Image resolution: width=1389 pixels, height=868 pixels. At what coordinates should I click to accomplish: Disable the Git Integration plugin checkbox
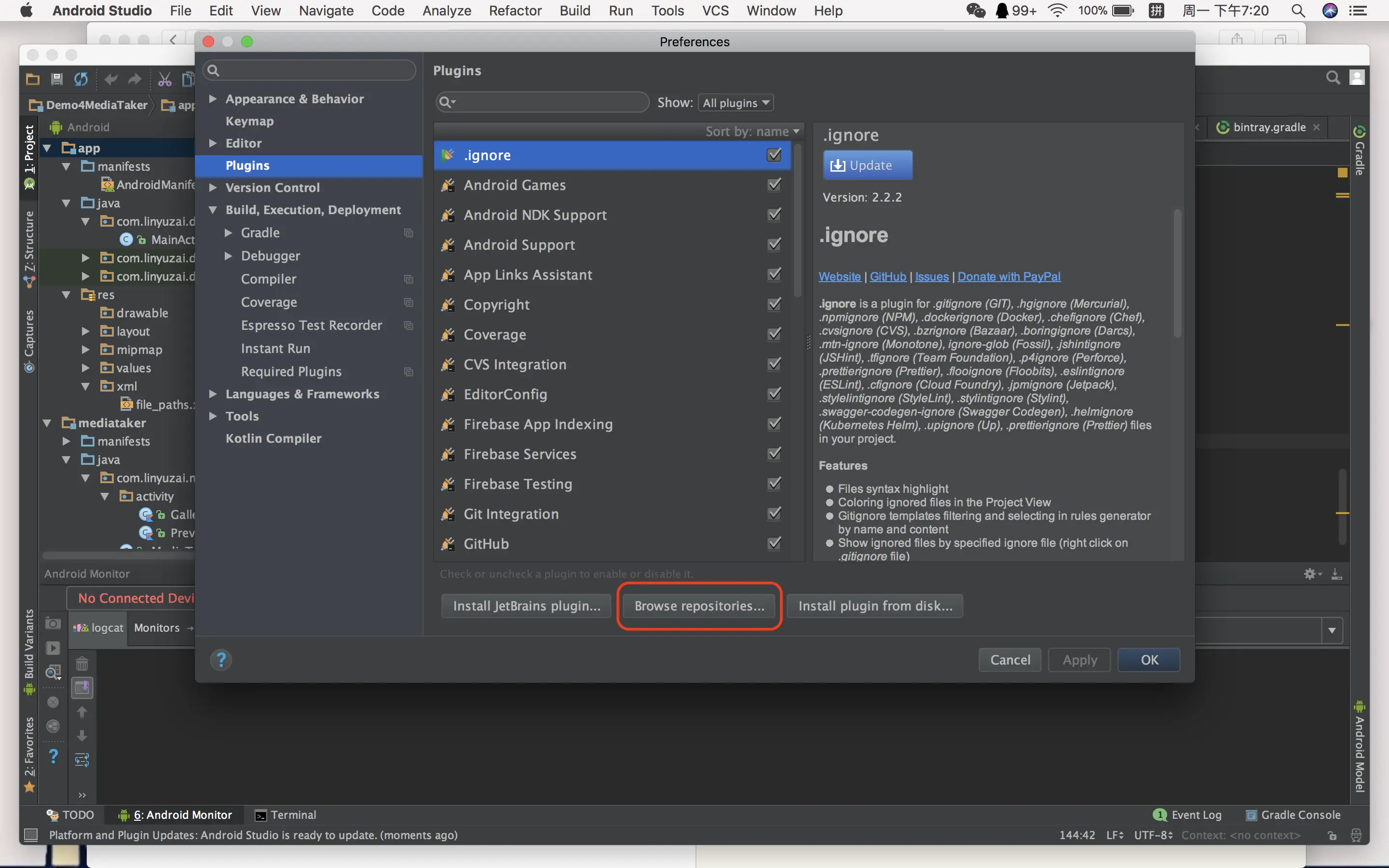click(774, 514)
